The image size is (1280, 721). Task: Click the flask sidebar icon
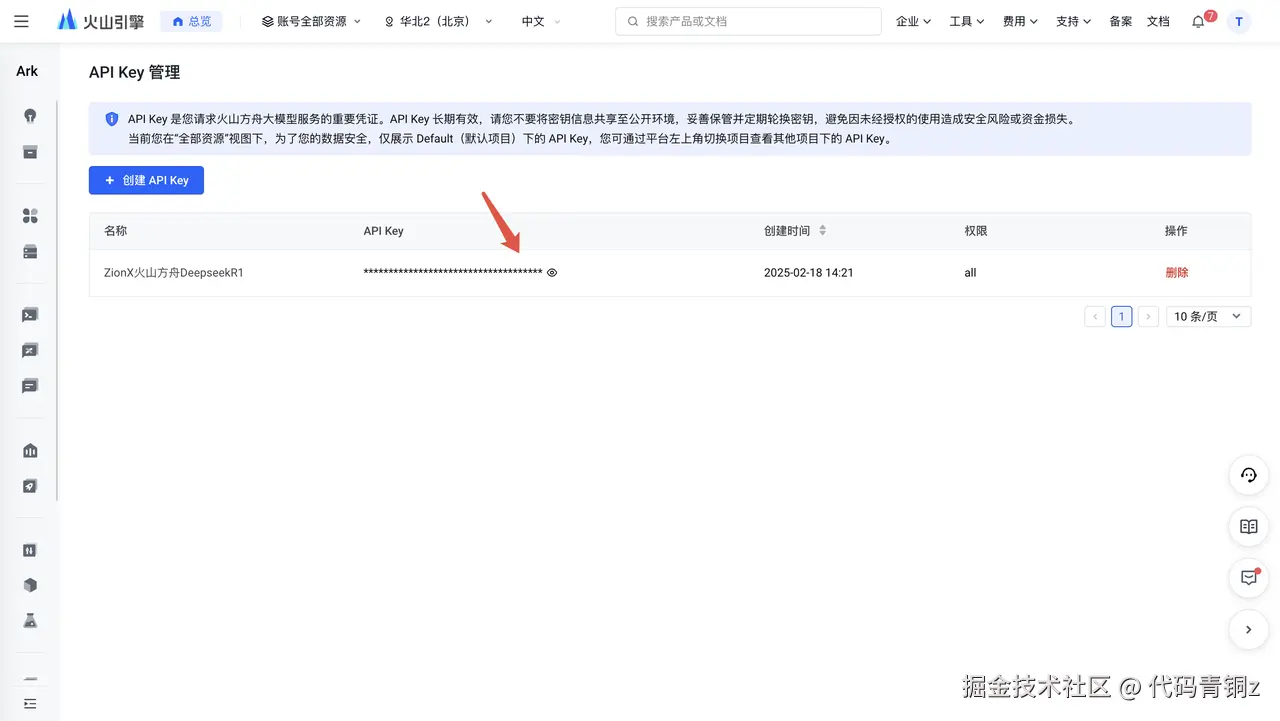pos(30,621)
